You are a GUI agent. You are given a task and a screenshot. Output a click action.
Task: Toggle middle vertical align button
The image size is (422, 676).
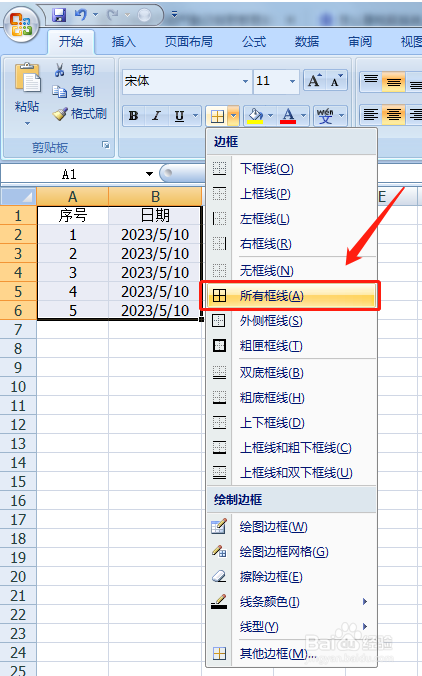(x=394, y=82)
